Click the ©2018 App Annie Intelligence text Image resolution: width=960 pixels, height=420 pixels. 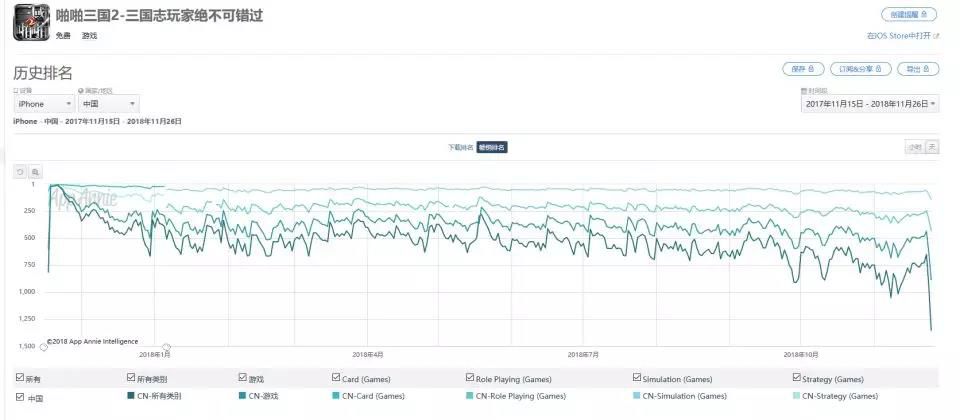[x=92, y=342]
